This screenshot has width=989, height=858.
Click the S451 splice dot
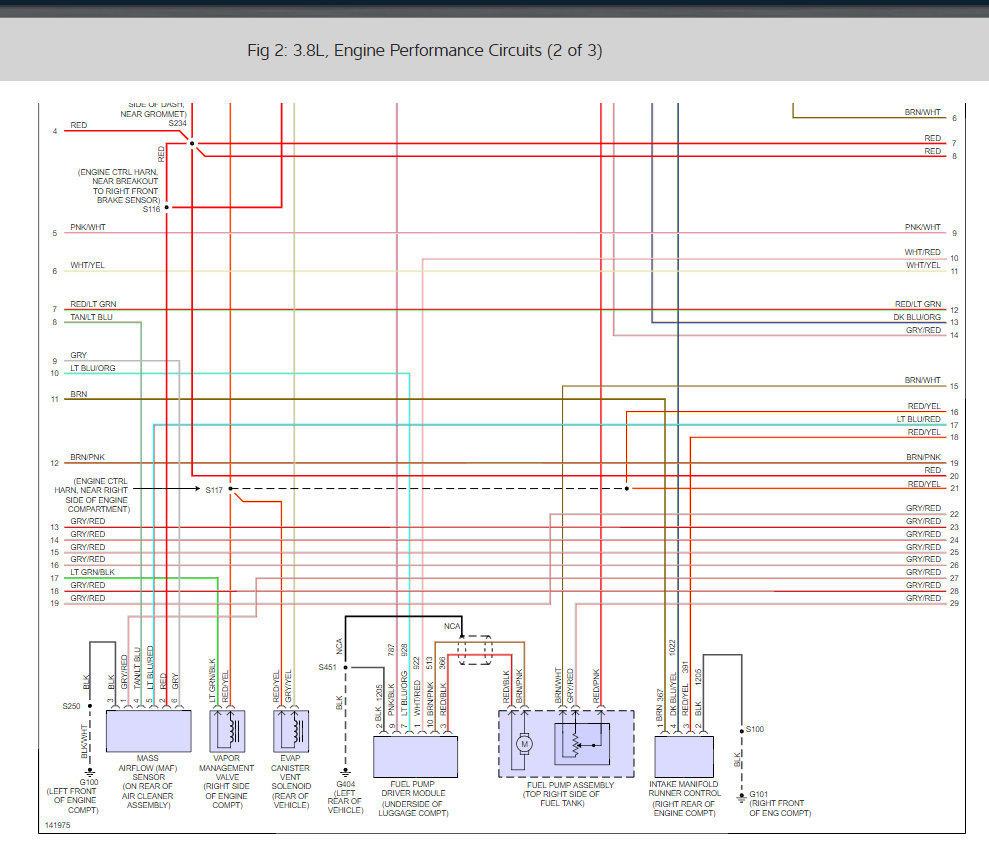point(346,667)
